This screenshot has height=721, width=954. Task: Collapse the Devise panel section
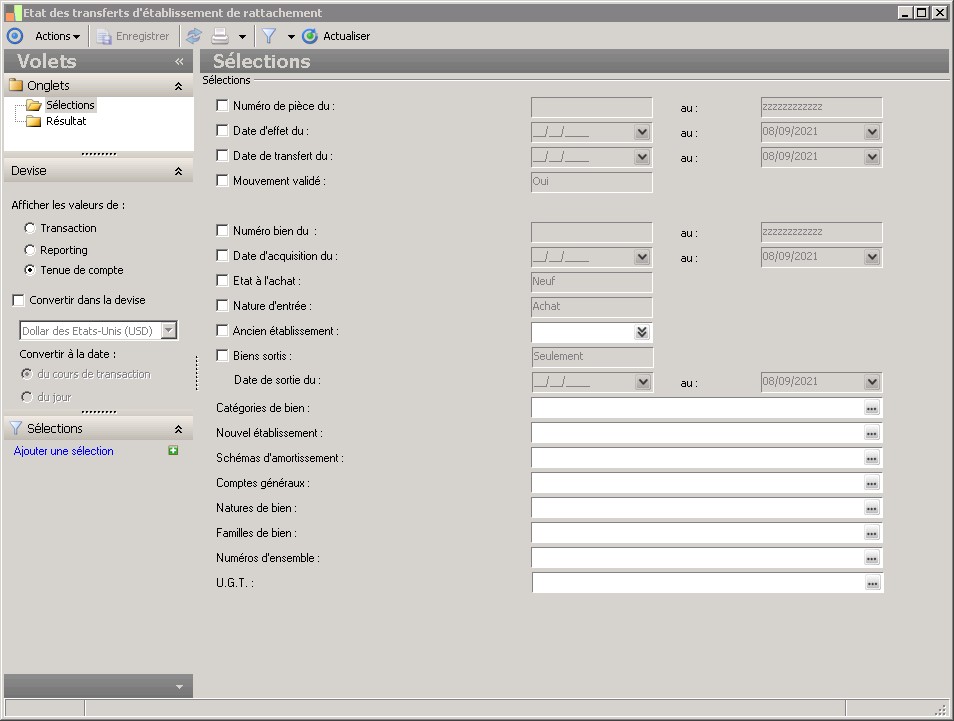(178, 171)
